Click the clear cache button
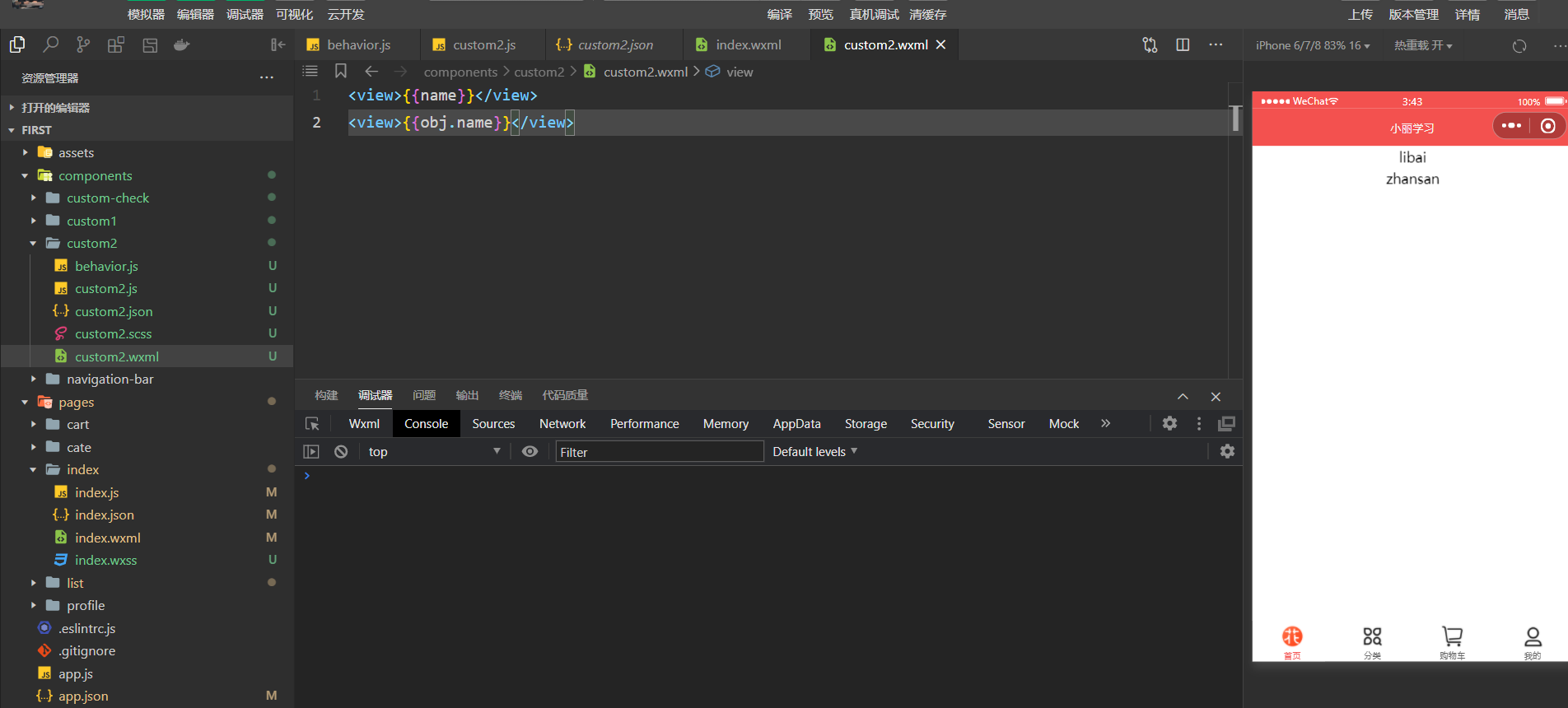The width and height of the screenshot is (1568, 708). [x=927, y=14]
